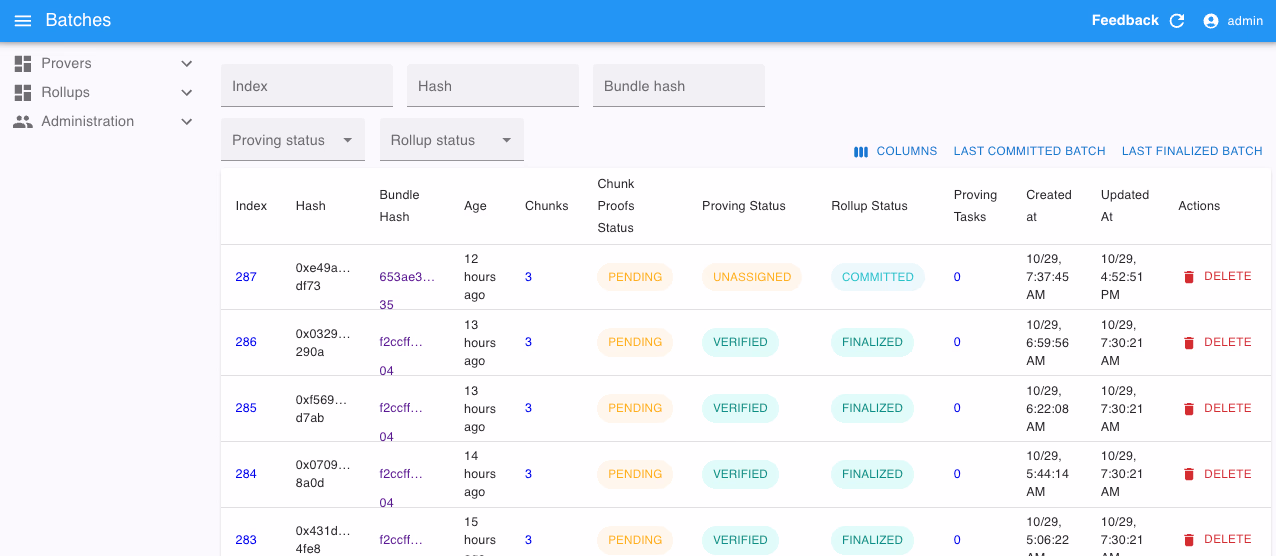Screen dimensions: 1276x556
Task: Click the Index filter input field
Action: tap(306, 86)
